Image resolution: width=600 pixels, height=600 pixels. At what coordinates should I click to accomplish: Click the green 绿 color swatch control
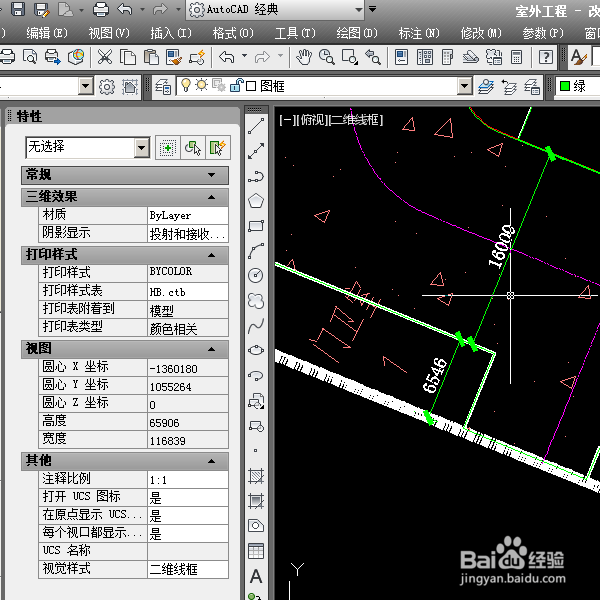(x=565, y=86)
